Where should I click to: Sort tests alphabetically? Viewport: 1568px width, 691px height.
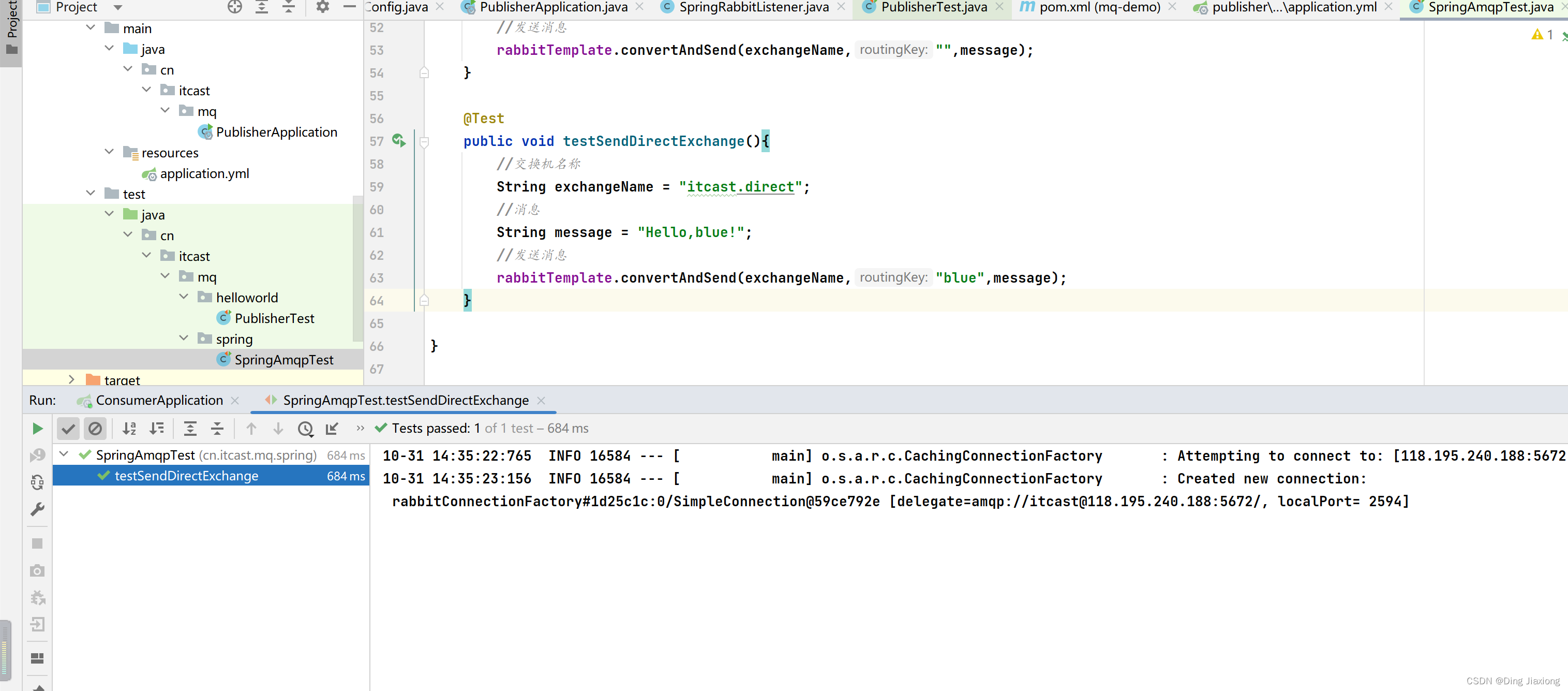point(129,429)
